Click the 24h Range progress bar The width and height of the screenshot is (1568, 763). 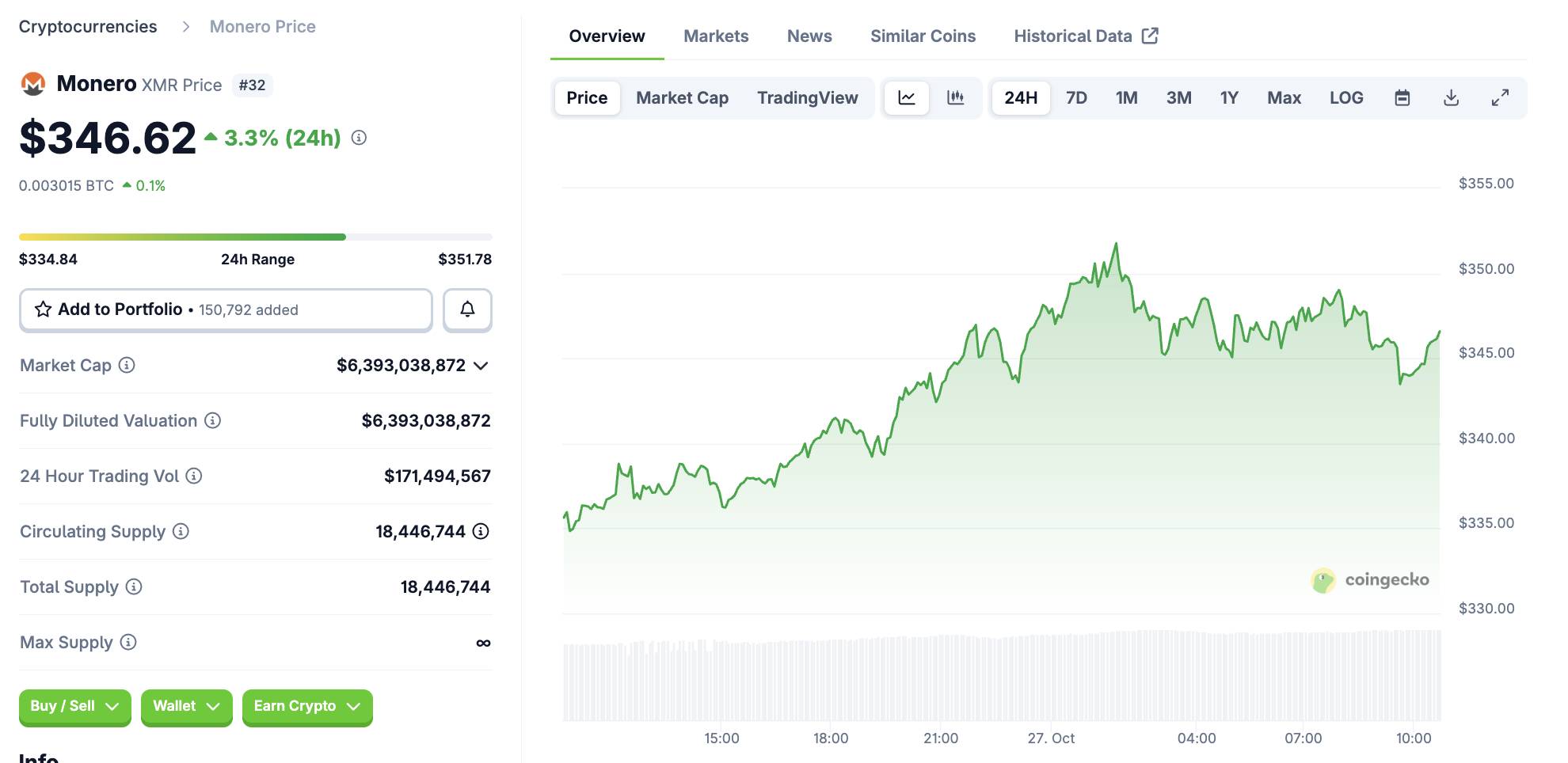(x=255, y=237)
